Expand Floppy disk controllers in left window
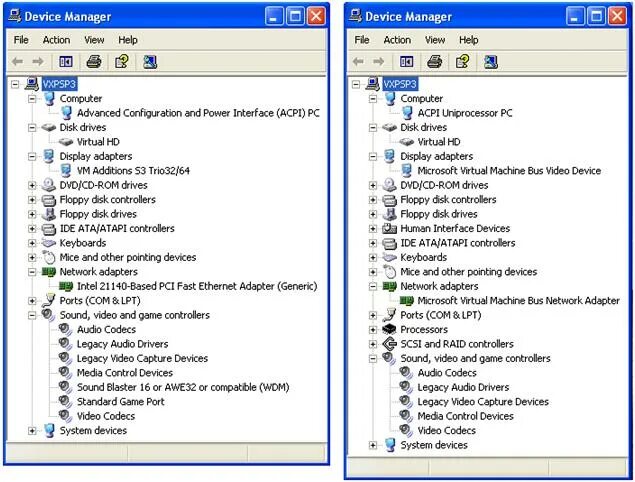Screen dimensions: 635x482 tap(32, 200)
